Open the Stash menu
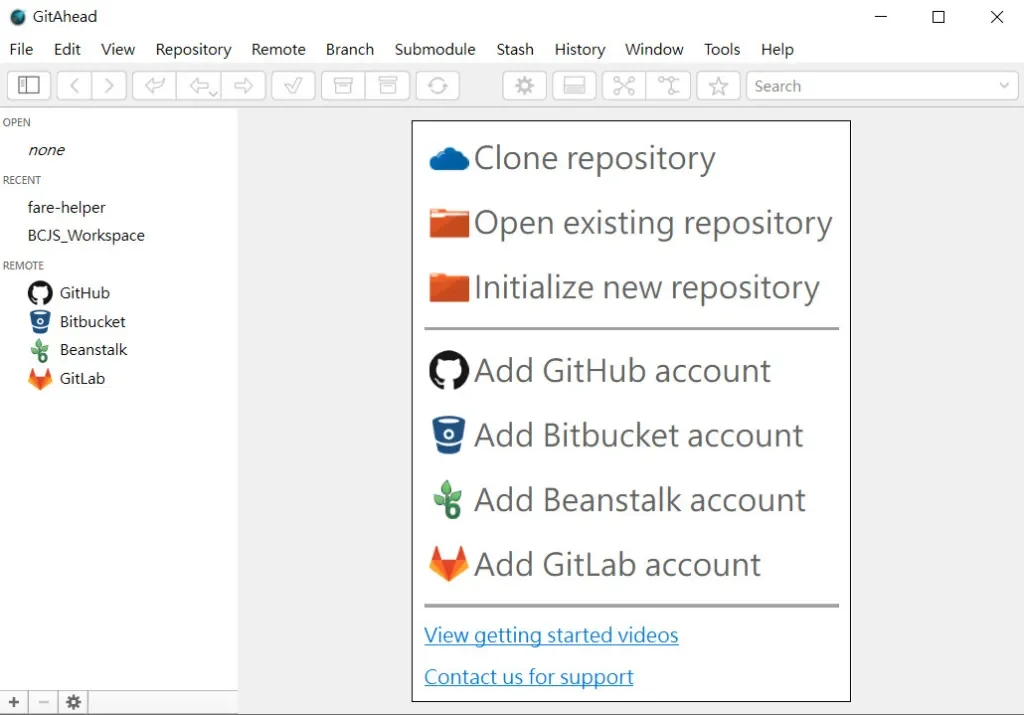Screen dimensions: 1024x715 pyautogui.click(x=515, y=50)
